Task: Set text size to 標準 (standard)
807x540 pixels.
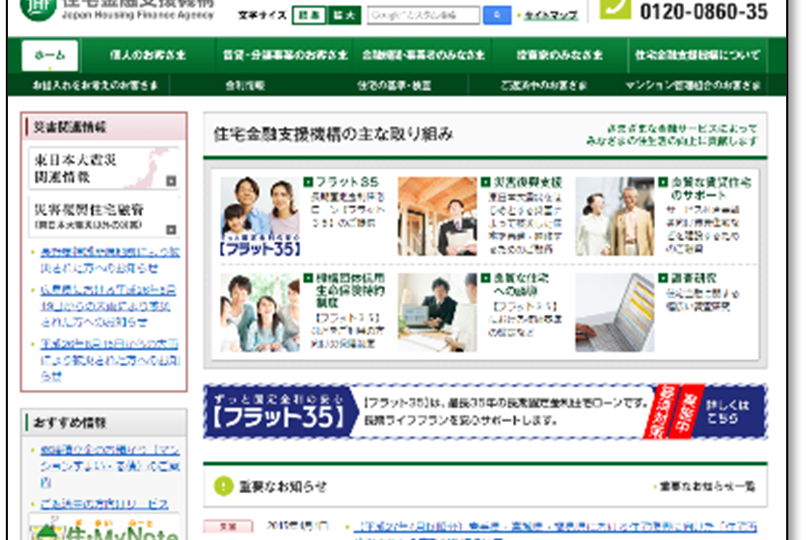Action: 309,15
